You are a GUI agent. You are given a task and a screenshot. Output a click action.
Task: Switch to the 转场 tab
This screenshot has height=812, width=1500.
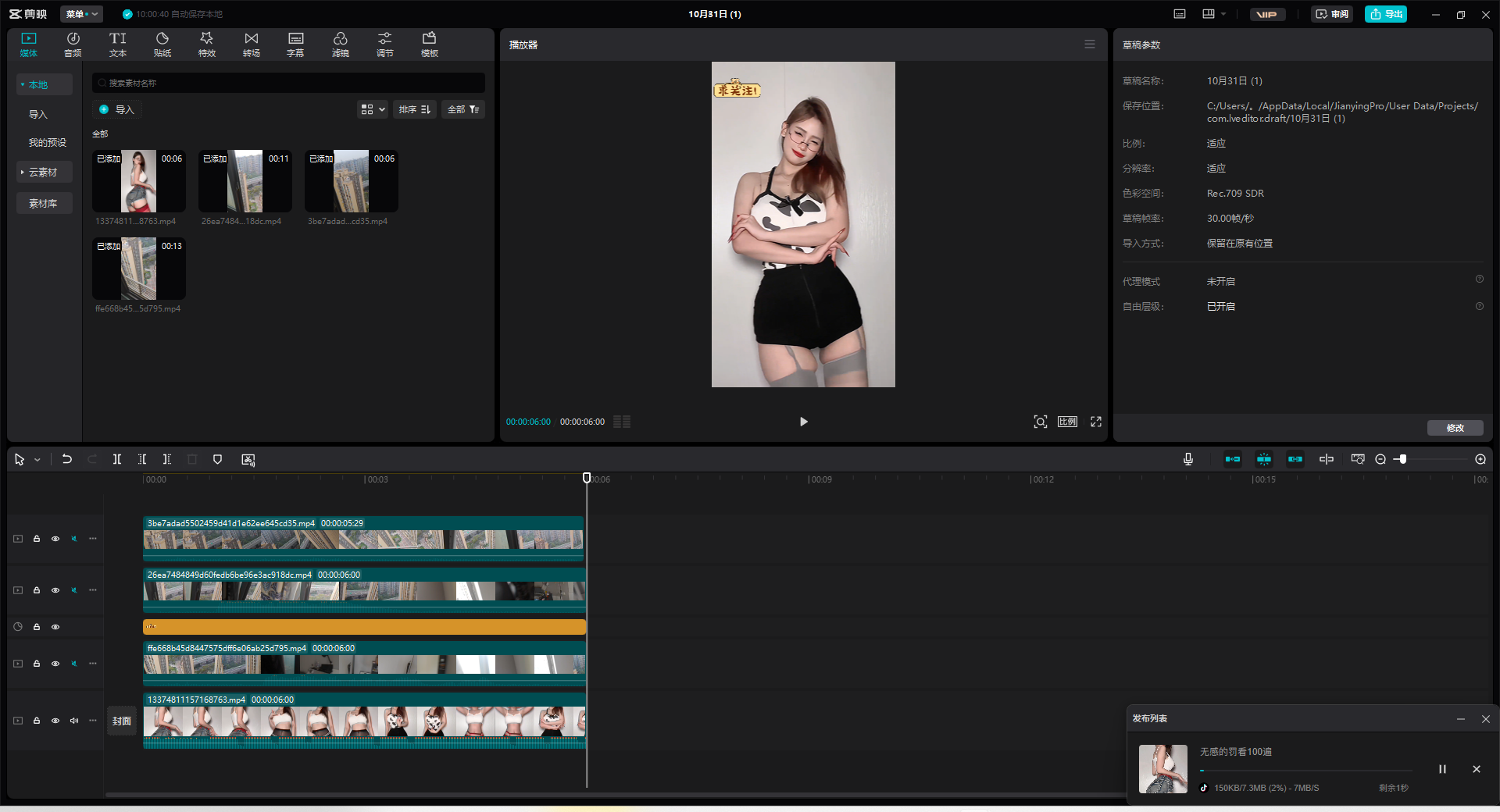coord(252,45)
